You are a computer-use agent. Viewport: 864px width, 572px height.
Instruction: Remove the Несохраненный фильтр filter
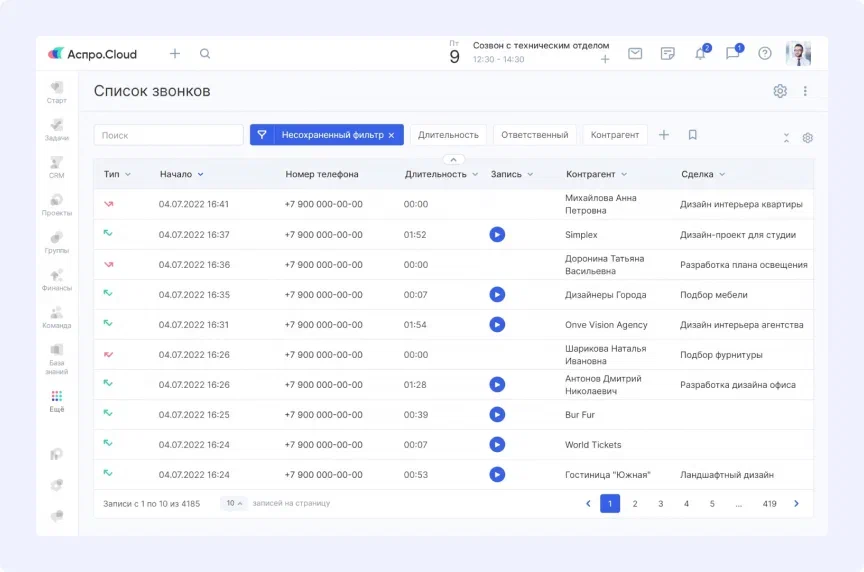click(391, 135)
